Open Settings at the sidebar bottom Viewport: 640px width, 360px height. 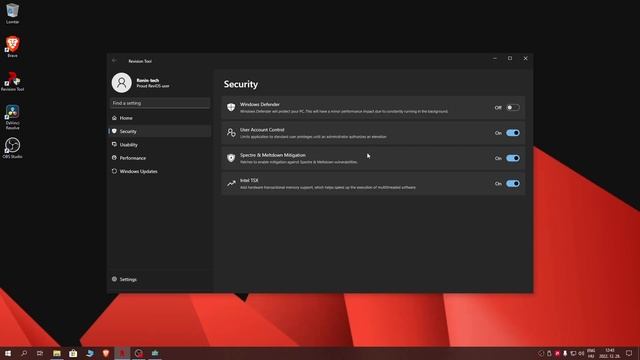point(160,280)
